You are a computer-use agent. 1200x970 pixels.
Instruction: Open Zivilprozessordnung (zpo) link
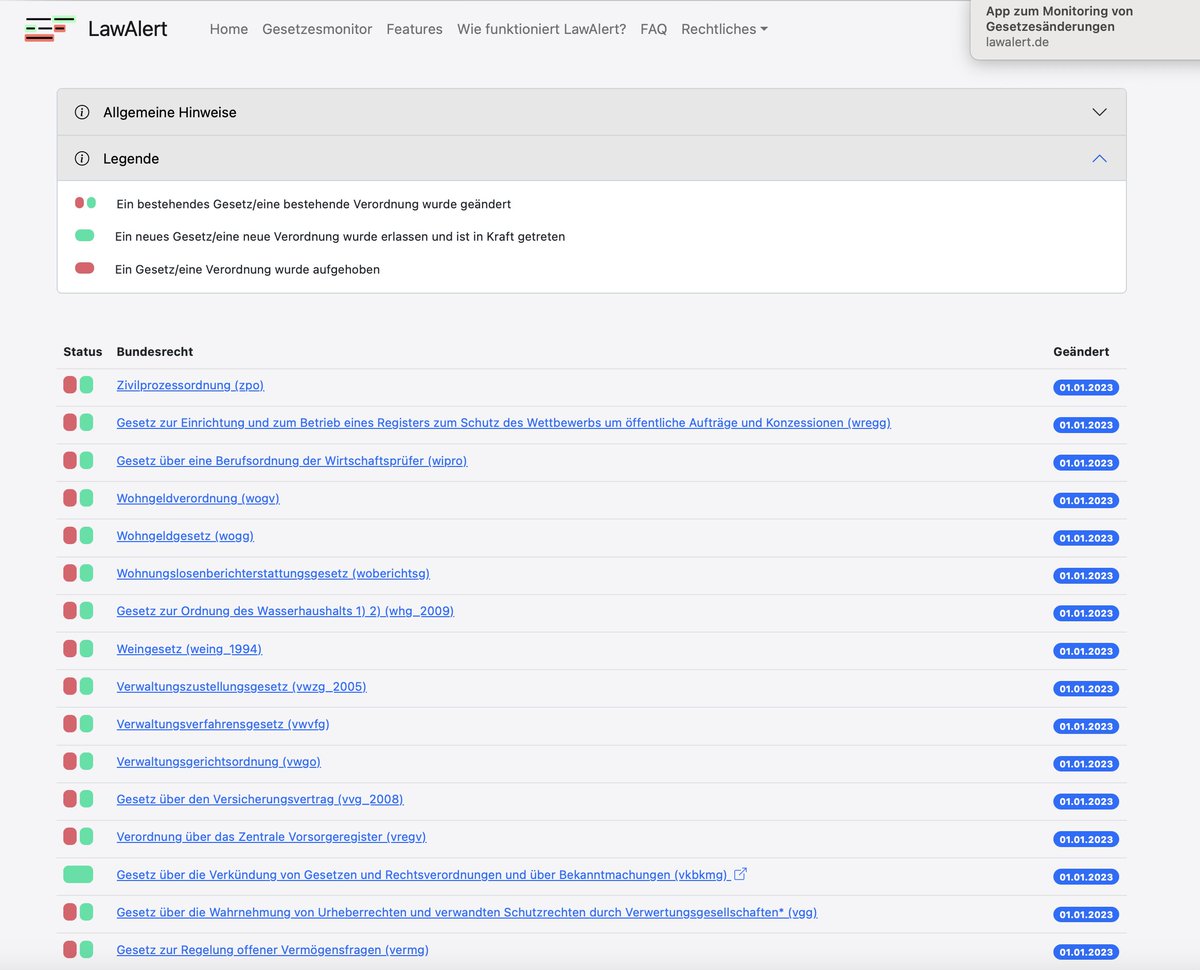(190, 385)
